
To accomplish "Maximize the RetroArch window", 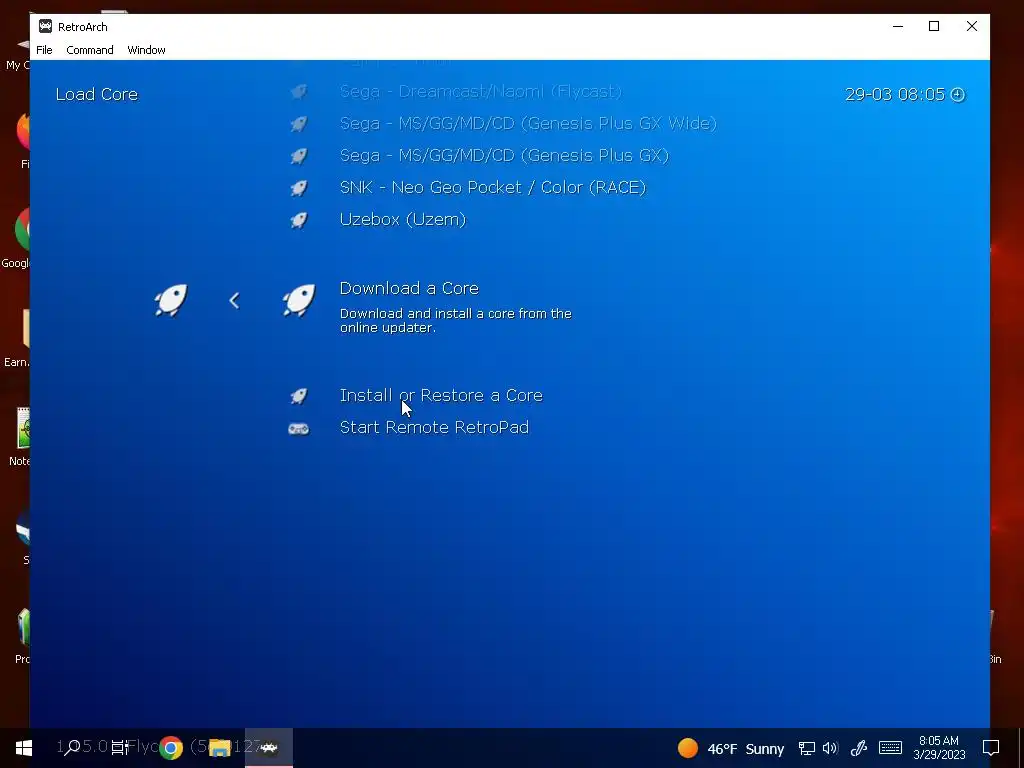I will pos(934,26).
